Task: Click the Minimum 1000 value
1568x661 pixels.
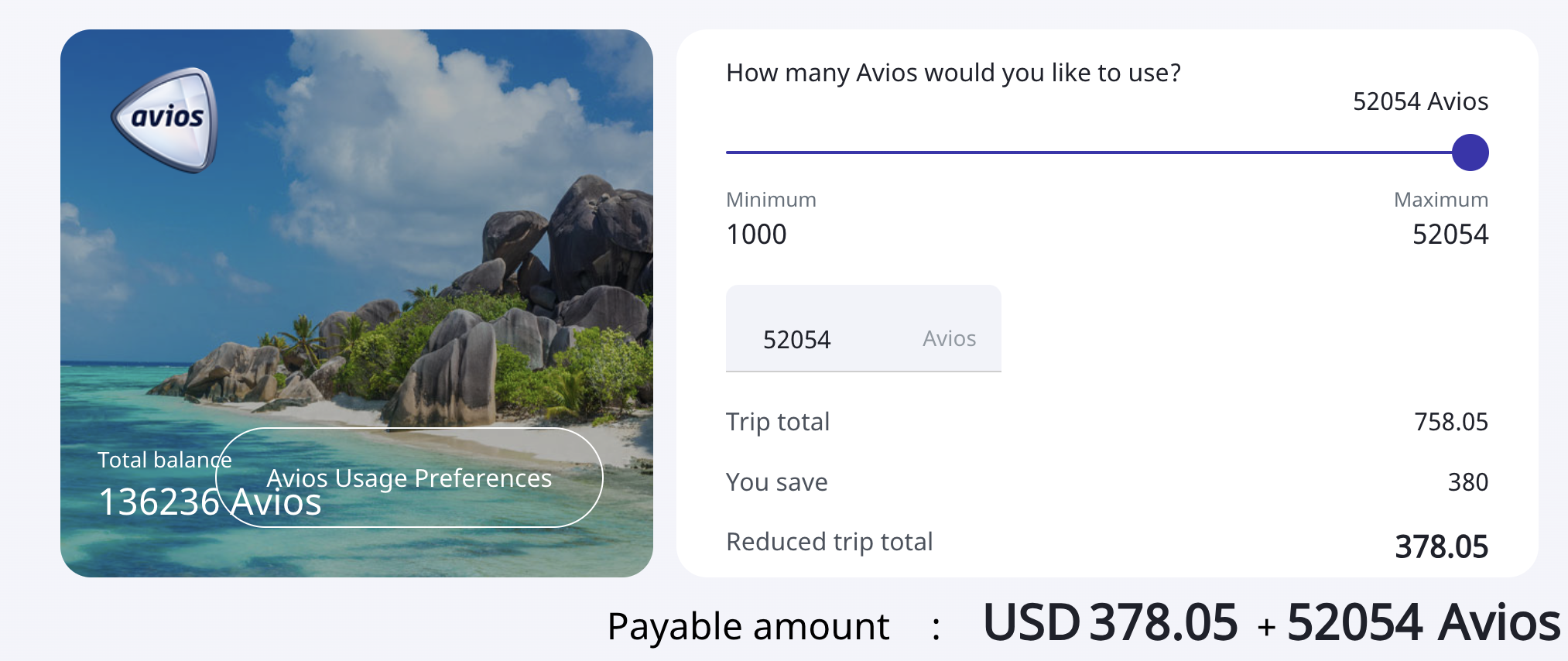Action: pyautogui.click(x=756, y=234)
